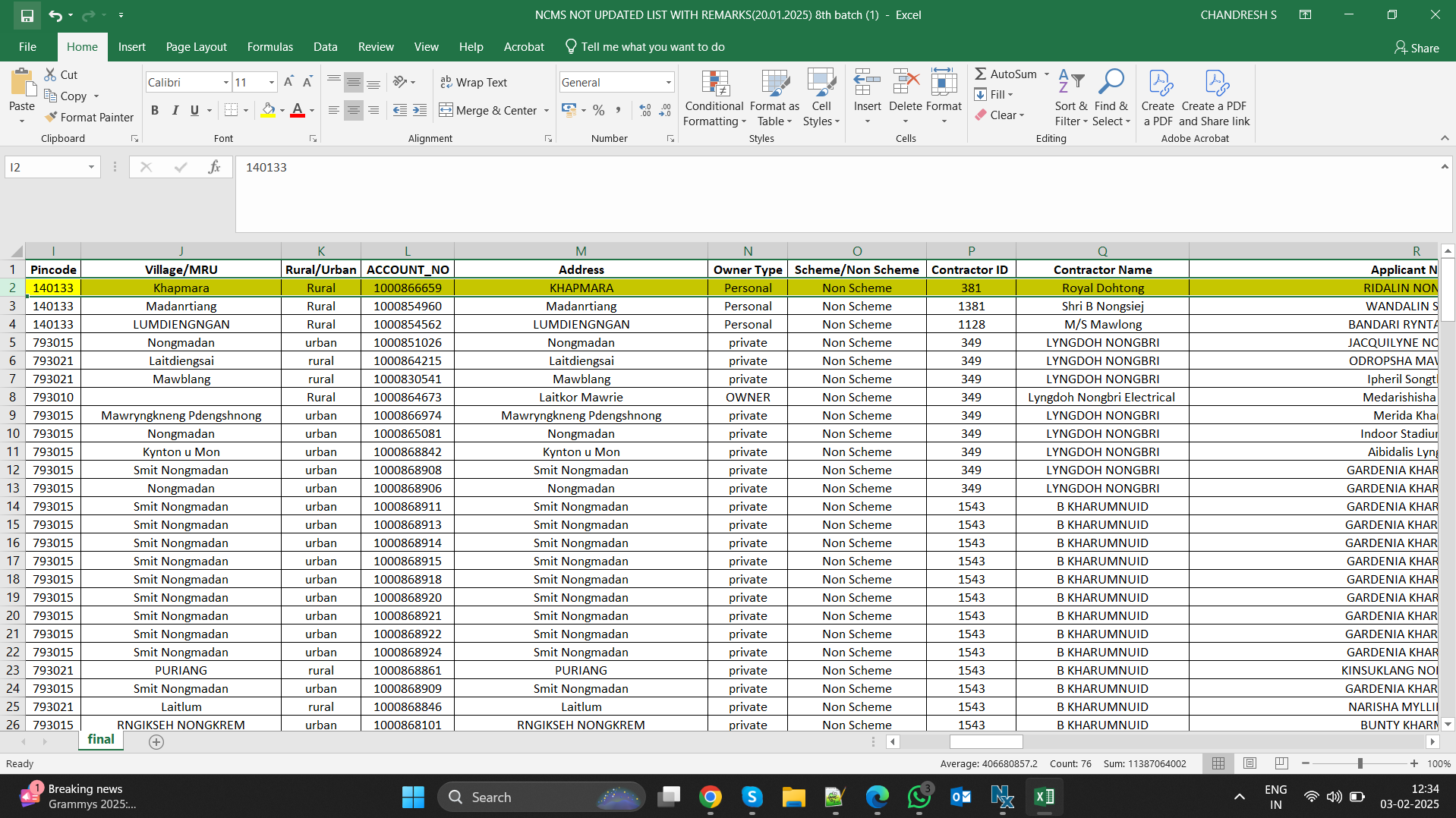Open the Page Layout tab

[x=196, y=47]
